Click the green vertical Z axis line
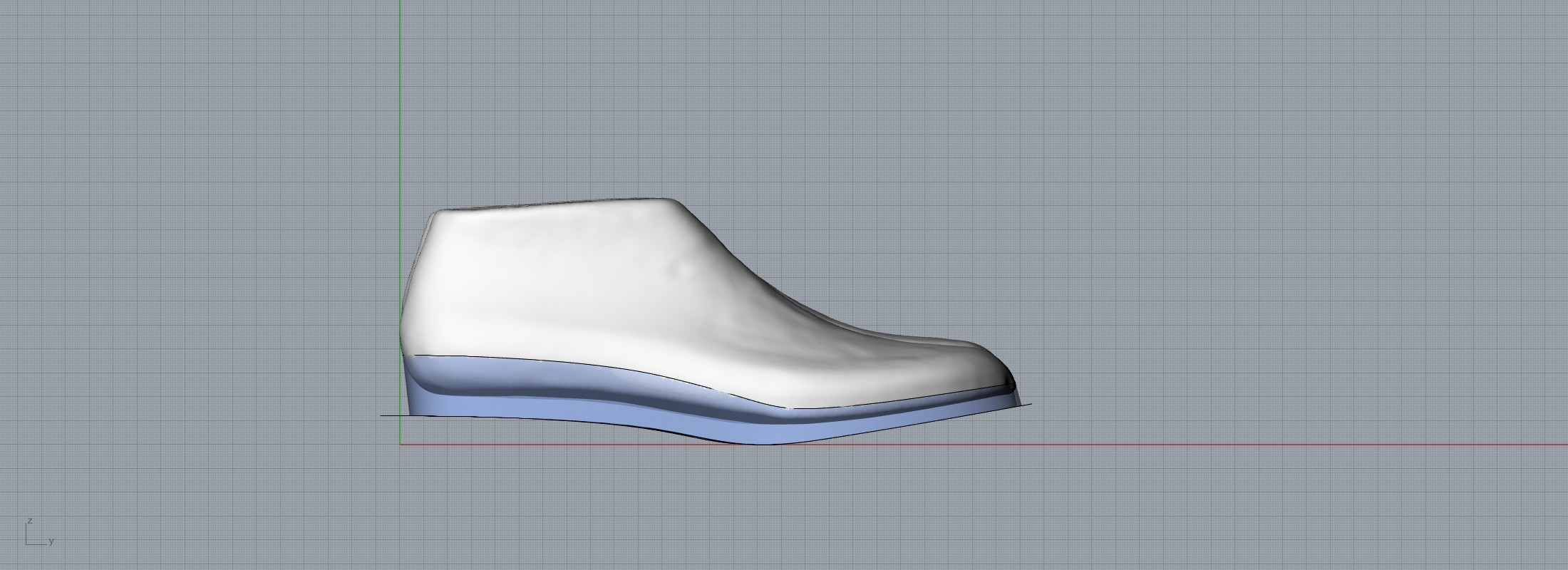Viewport: 1568px width, 570px height. [401, 107]
